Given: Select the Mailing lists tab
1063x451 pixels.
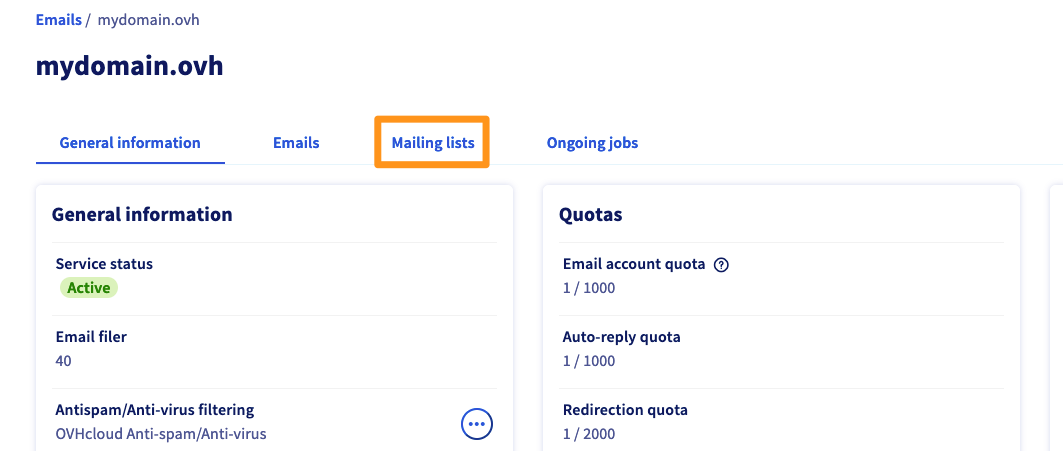Looking at the screenshot, I should click(432, 143).
